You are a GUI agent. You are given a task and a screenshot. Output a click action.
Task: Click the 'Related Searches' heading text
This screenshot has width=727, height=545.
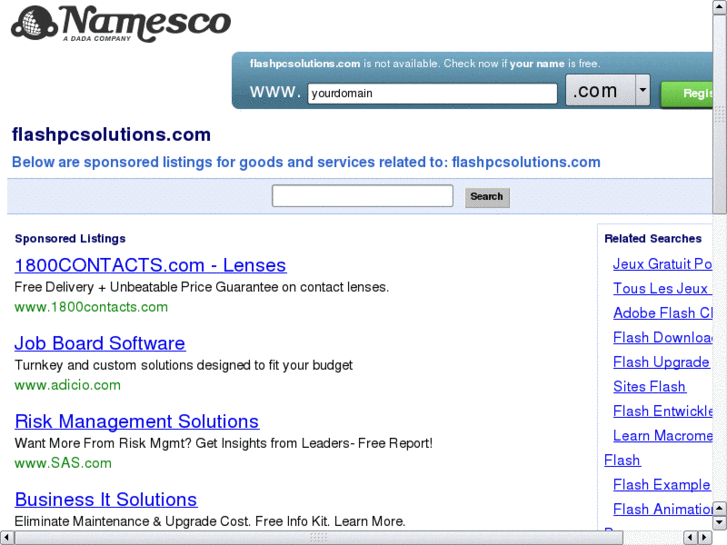[x=653, y=238]
